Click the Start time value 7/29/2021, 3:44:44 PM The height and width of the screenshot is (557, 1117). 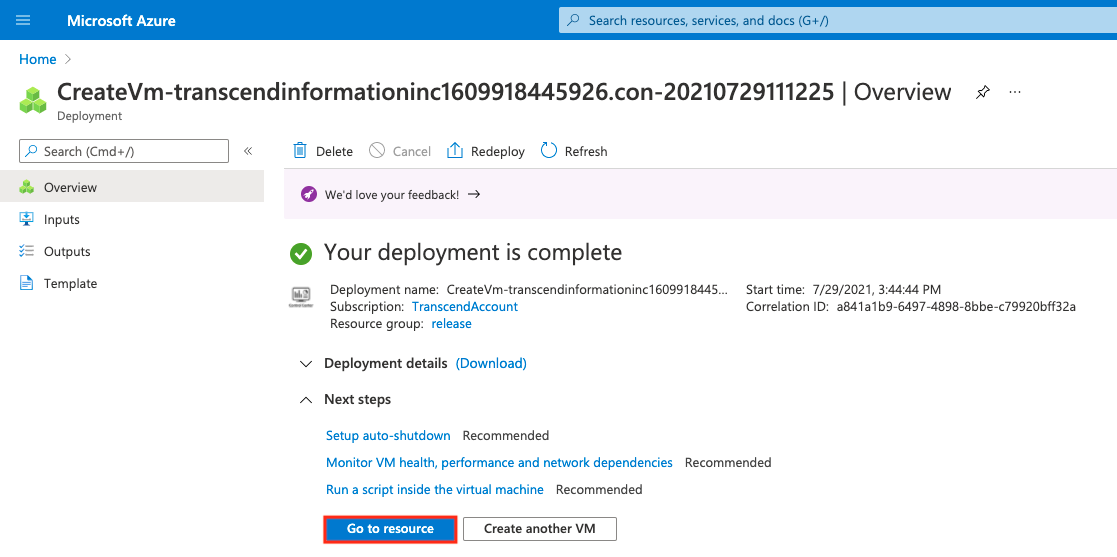877,289
